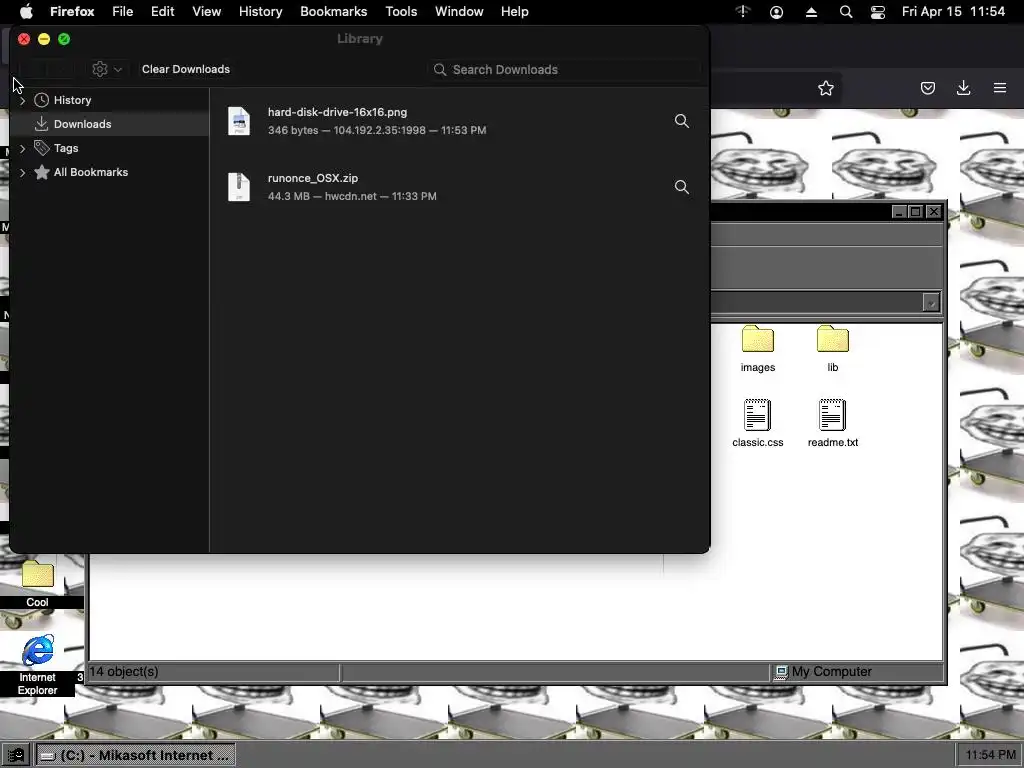Click the menu bar date and time
1024x768 pixels.
coord(953,12)
